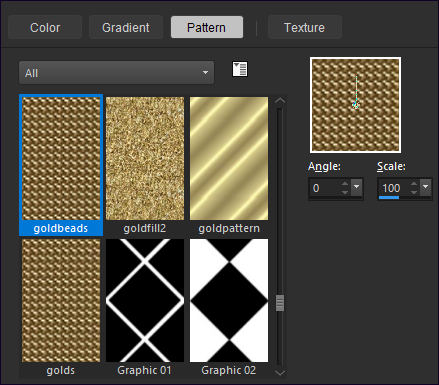Click the Scale value field

click(x=394, y=188)
